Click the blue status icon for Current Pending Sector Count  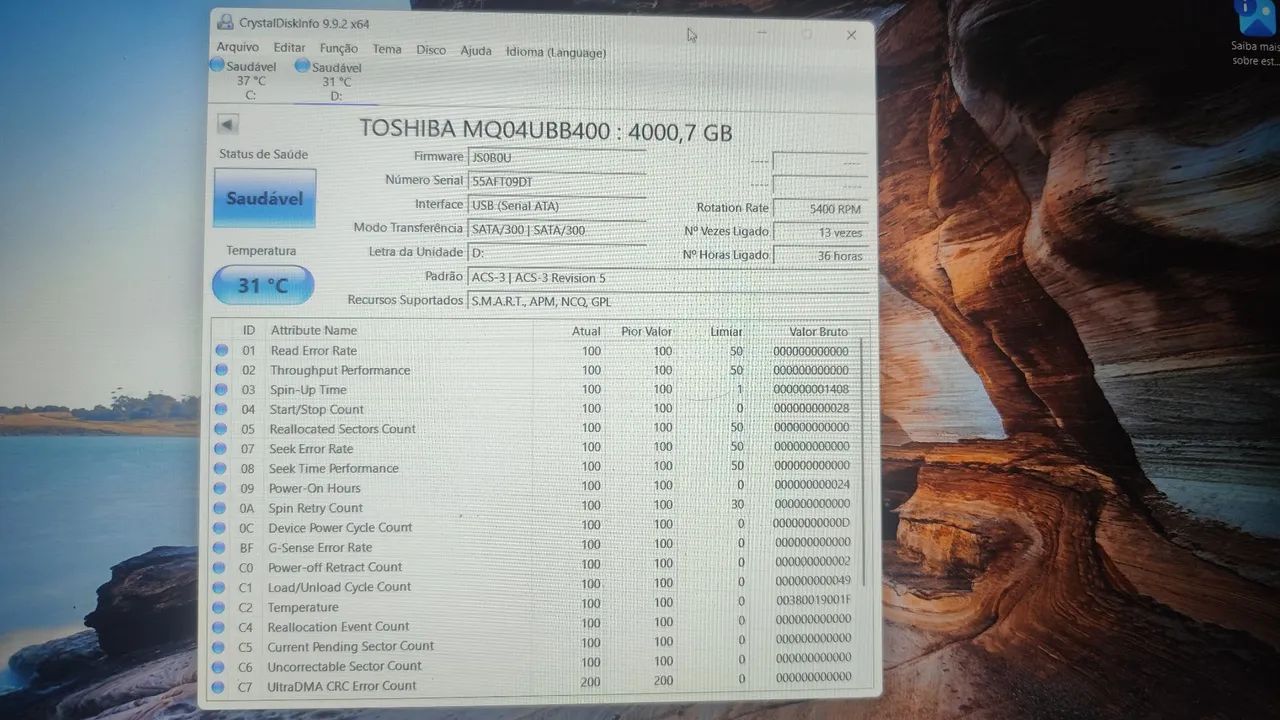coord(218,647)
